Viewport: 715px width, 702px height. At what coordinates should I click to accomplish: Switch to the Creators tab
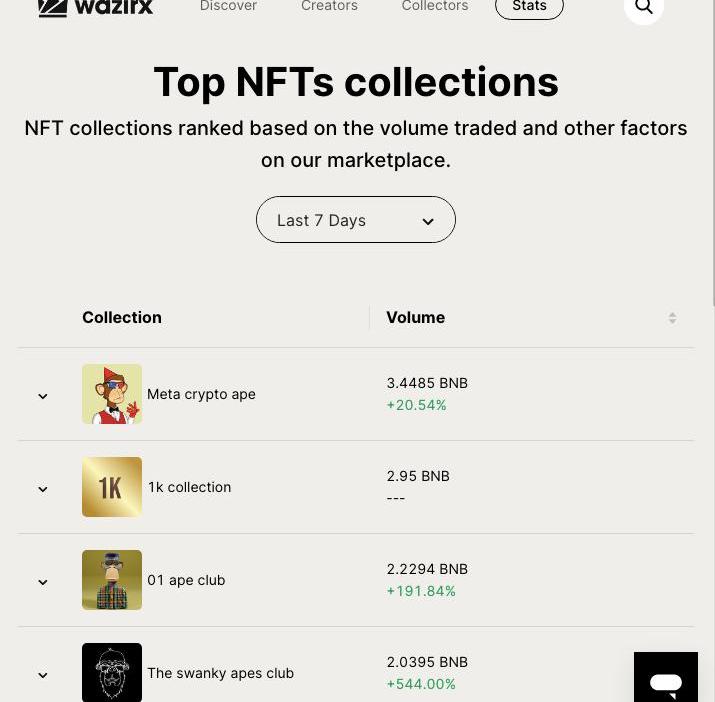[329, 7]
